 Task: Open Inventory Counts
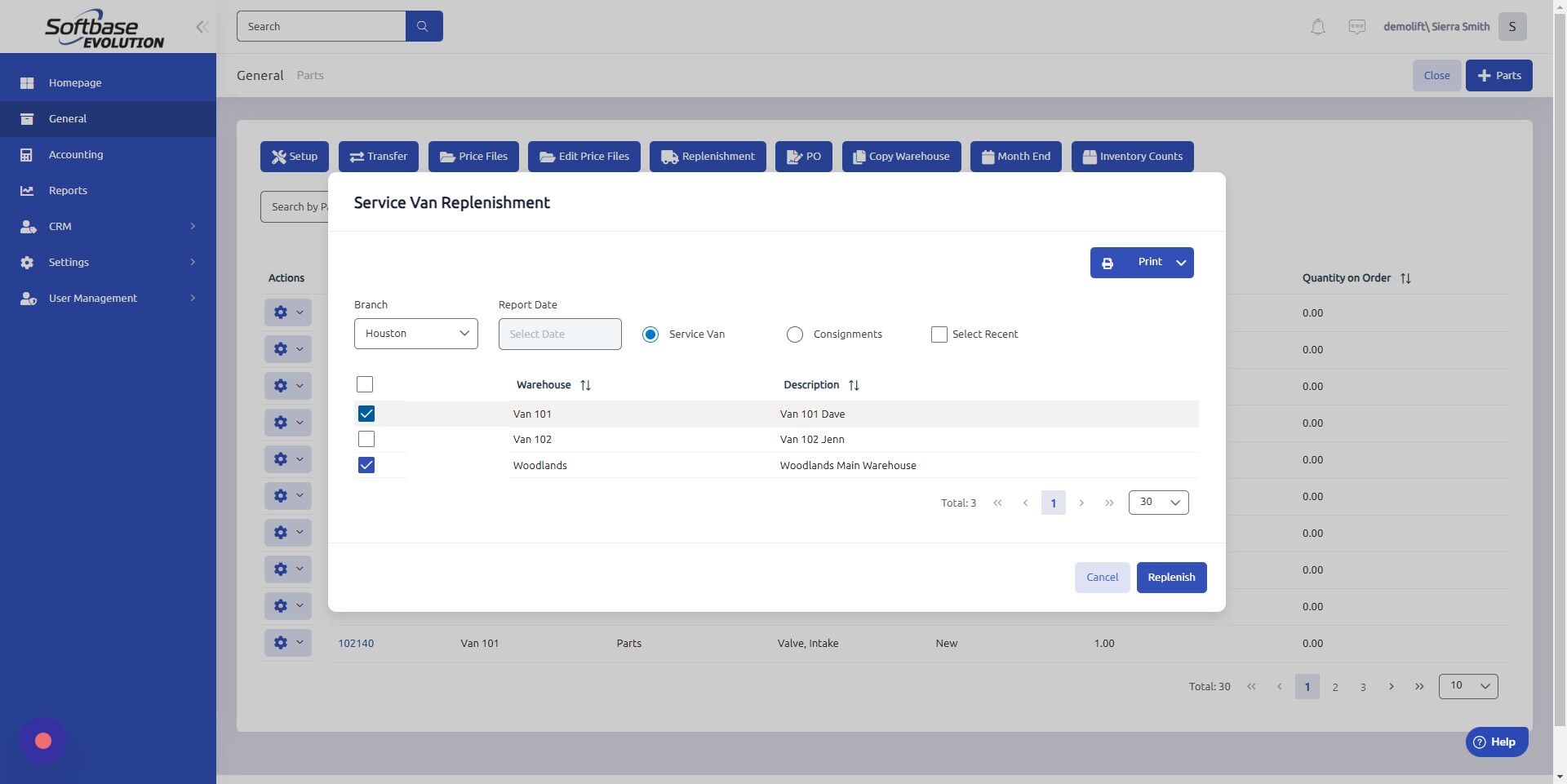pos(1131,156)
